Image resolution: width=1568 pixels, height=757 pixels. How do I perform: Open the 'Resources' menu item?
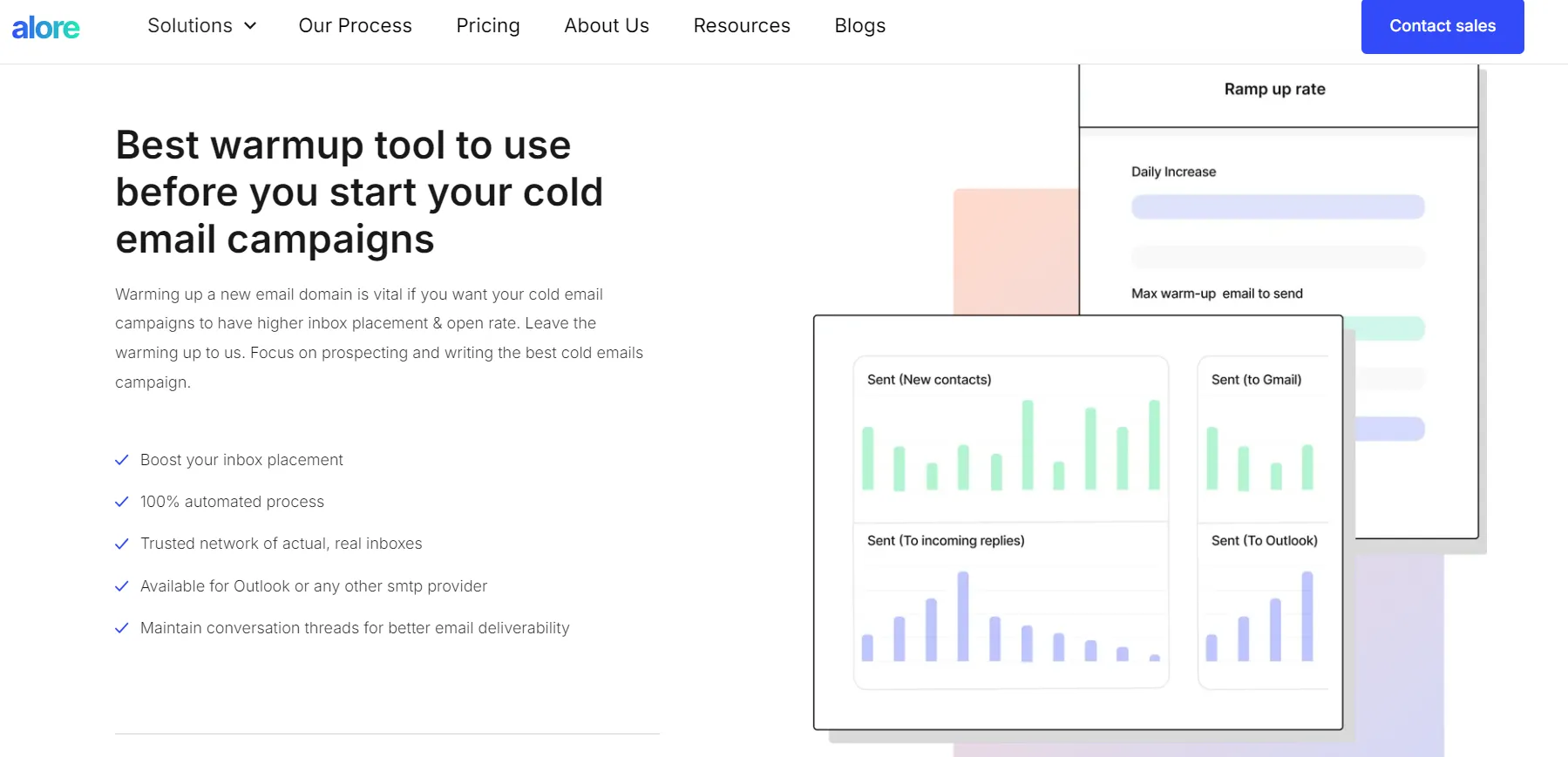pyautogui.click(x=741, y=25)
